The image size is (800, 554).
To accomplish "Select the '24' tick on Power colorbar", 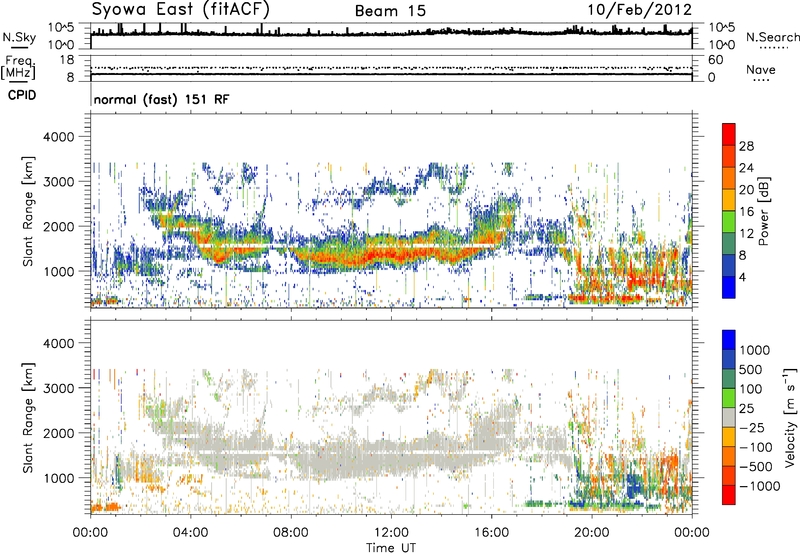I will click(x=746, y=168).
